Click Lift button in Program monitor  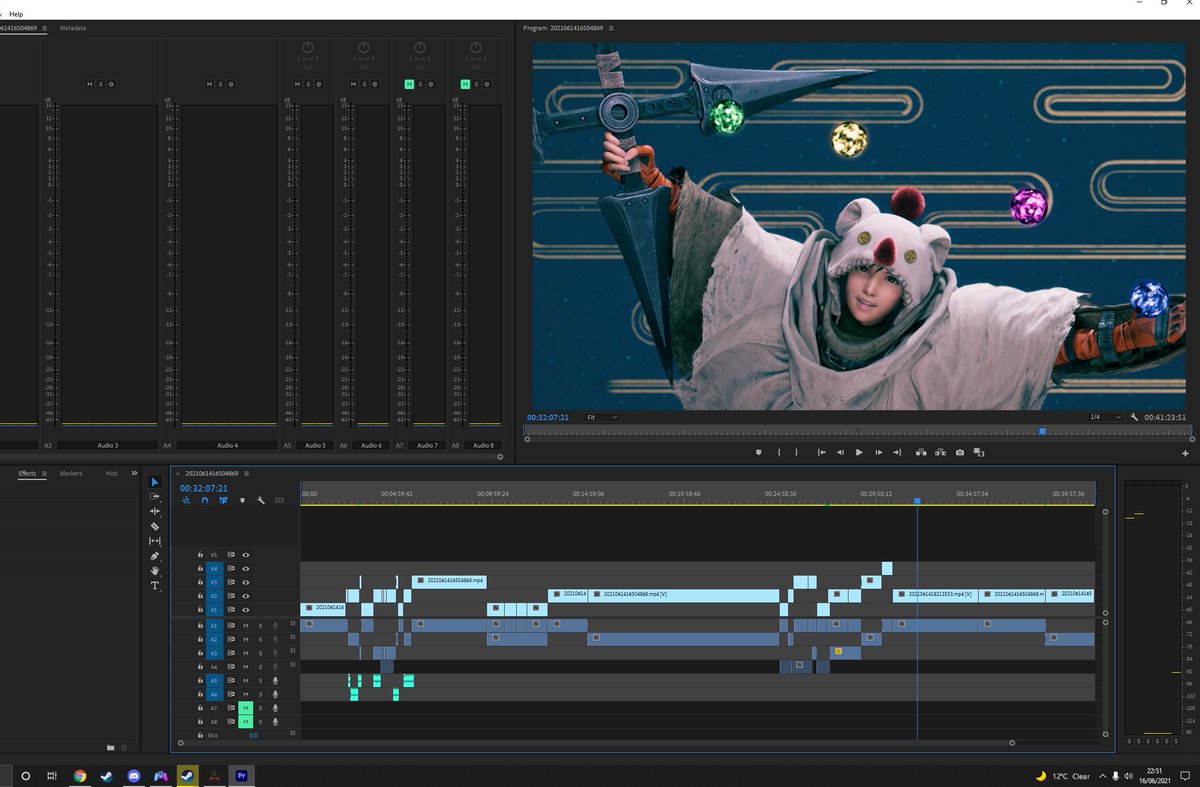[x=921, y=452]
